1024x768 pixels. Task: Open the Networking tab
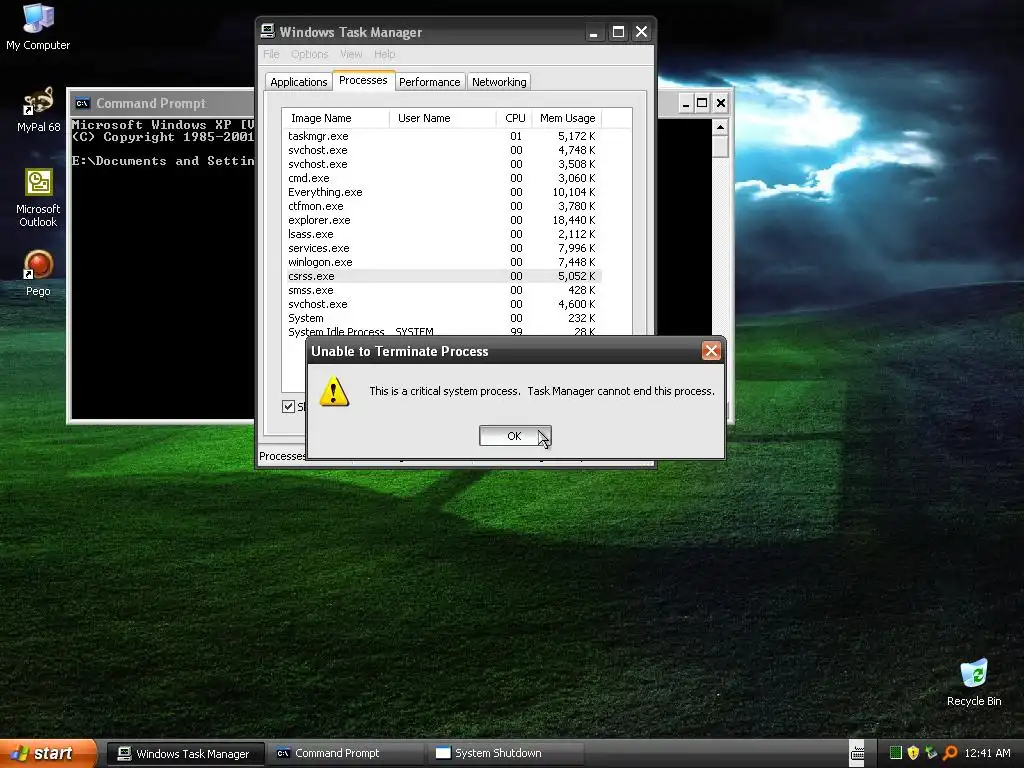pyautogui.click(x=499, y=82)
